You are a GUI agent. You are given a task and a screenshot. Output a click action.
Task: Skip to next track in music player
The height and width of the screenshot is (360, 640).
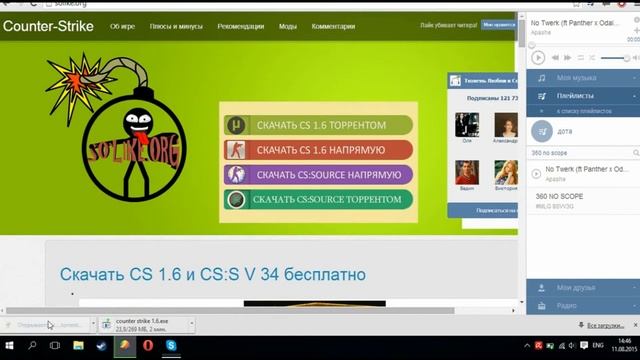[567, 58]
